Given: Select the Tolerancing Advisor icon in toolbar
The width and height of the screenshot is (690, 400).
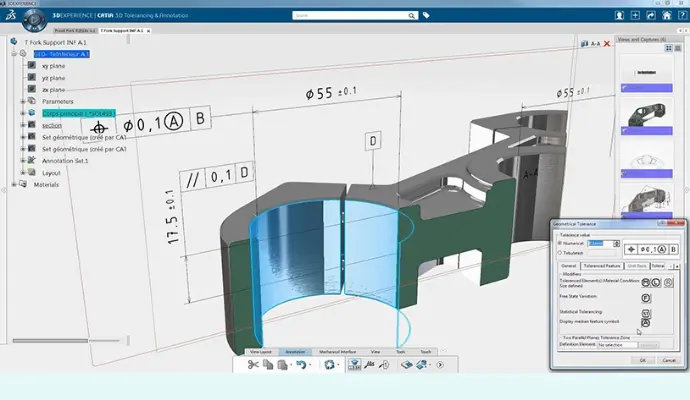Looking at the screenshot, I should coord(354,364).
